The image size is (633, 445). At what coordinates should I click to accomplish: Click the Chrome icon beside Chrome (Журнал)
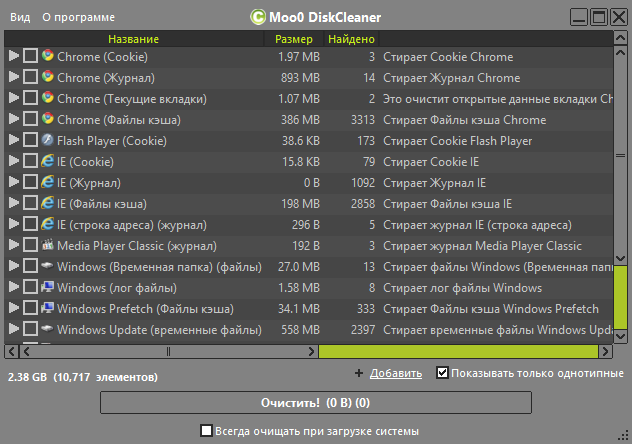tap(48, 76)
